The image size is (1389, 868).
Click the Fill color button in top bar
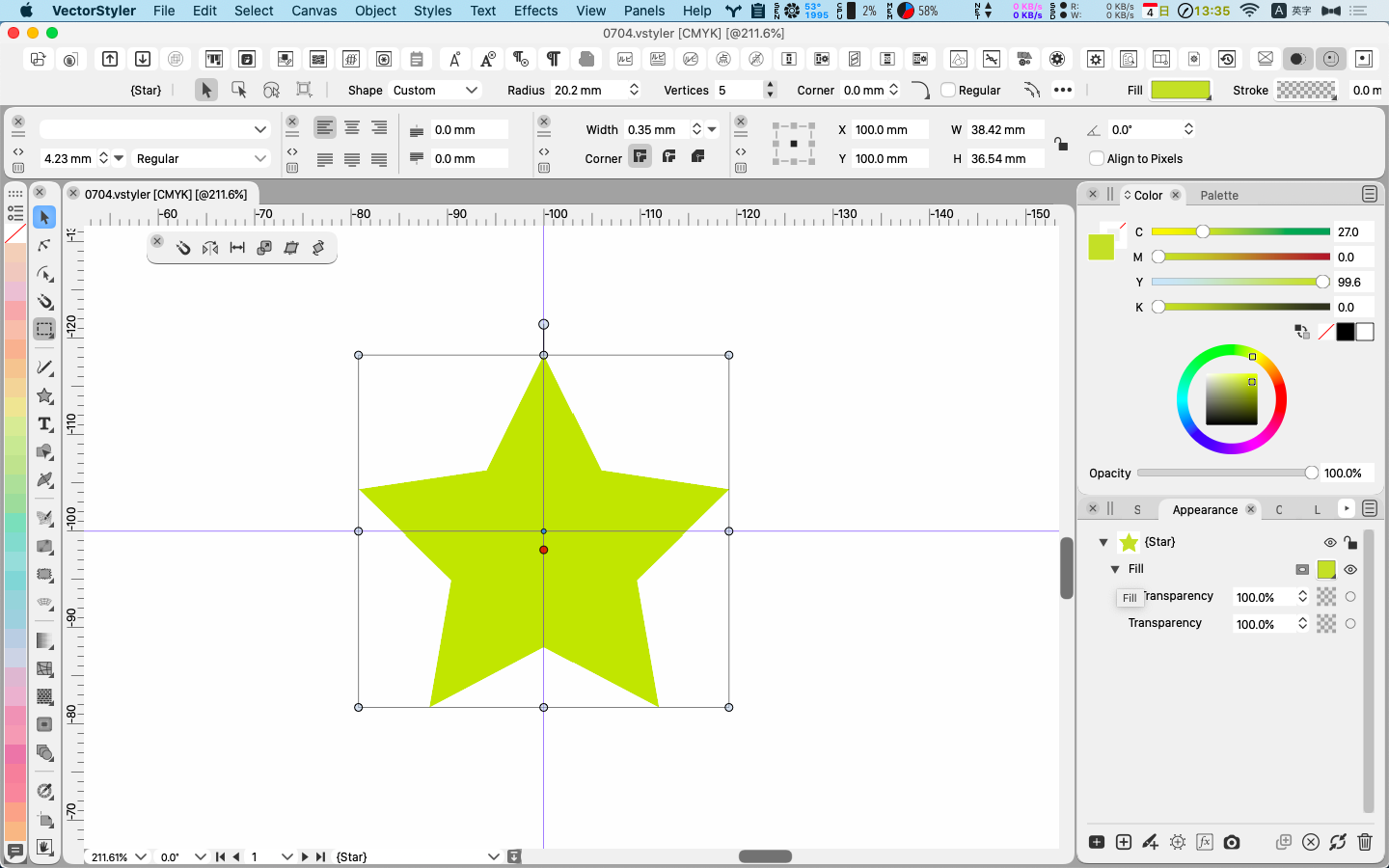pyautogui.click(x=1180, y=90)
